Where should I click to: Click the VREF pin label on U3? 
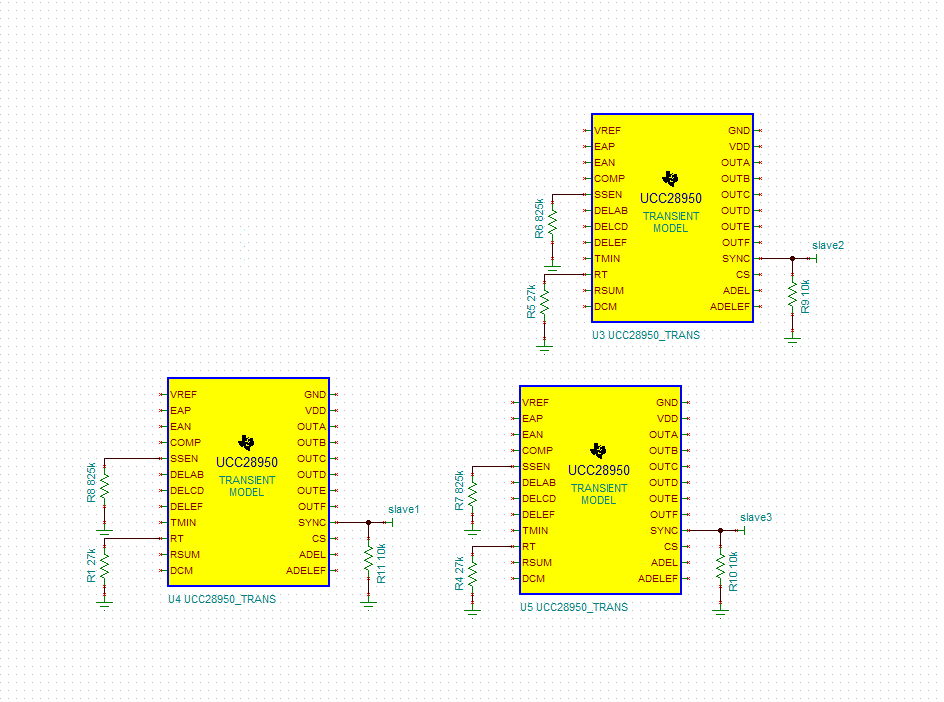[x=607, y=131]
